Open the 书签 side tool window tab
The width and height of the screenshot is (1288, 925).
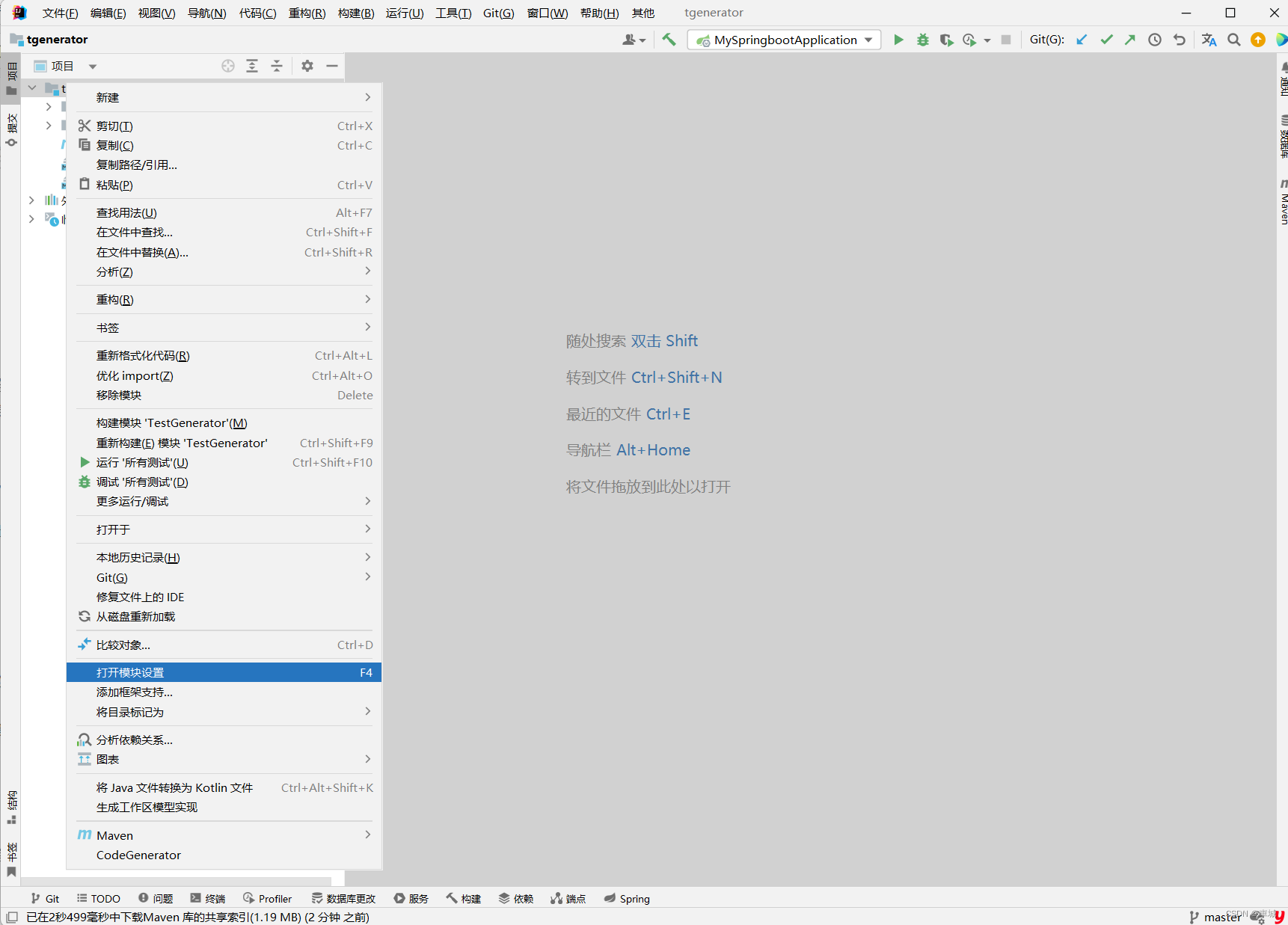coord(11,859)
